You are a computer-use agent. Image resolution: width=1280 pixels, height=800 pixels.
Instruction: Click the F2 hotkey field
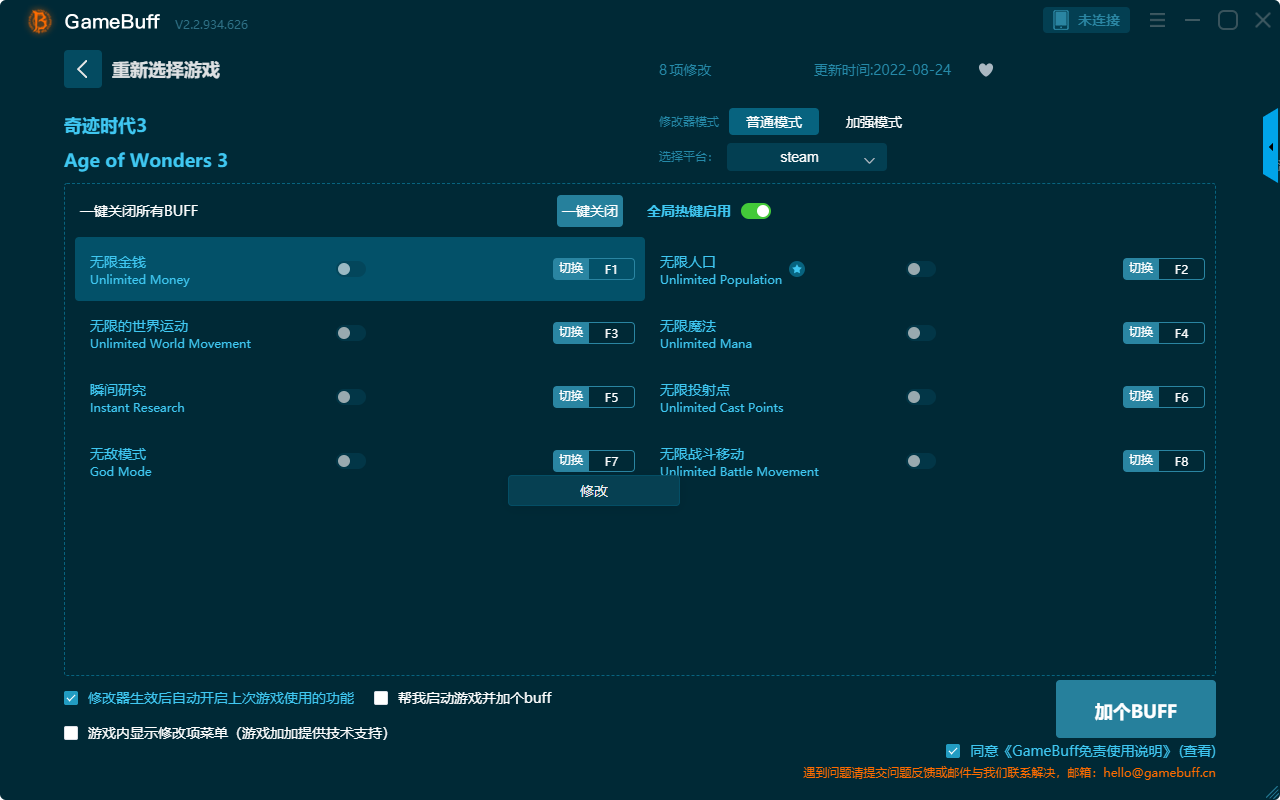point(1181,269)
